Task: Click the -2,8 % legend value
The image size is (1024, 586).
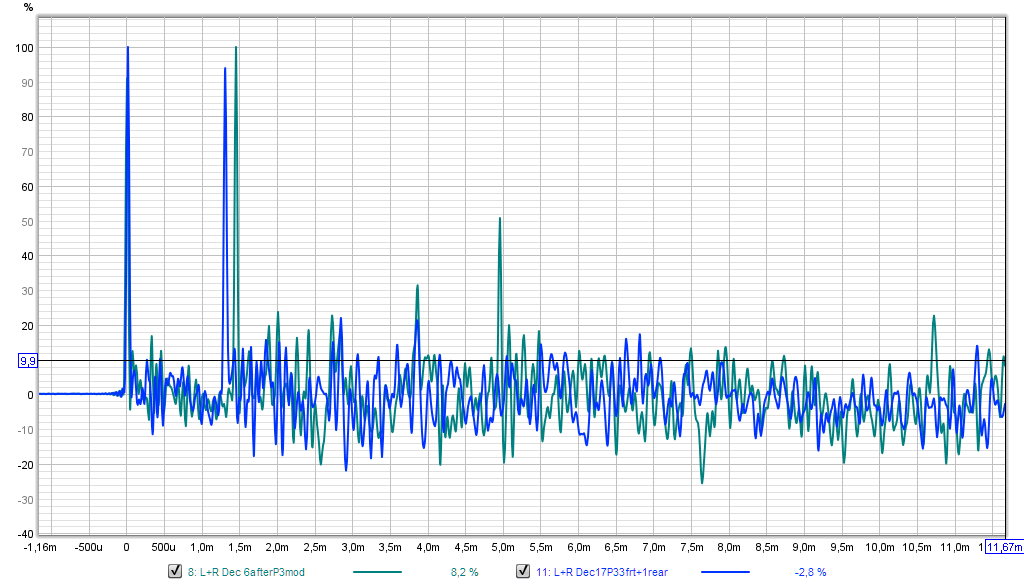Action: click(810, 572)
